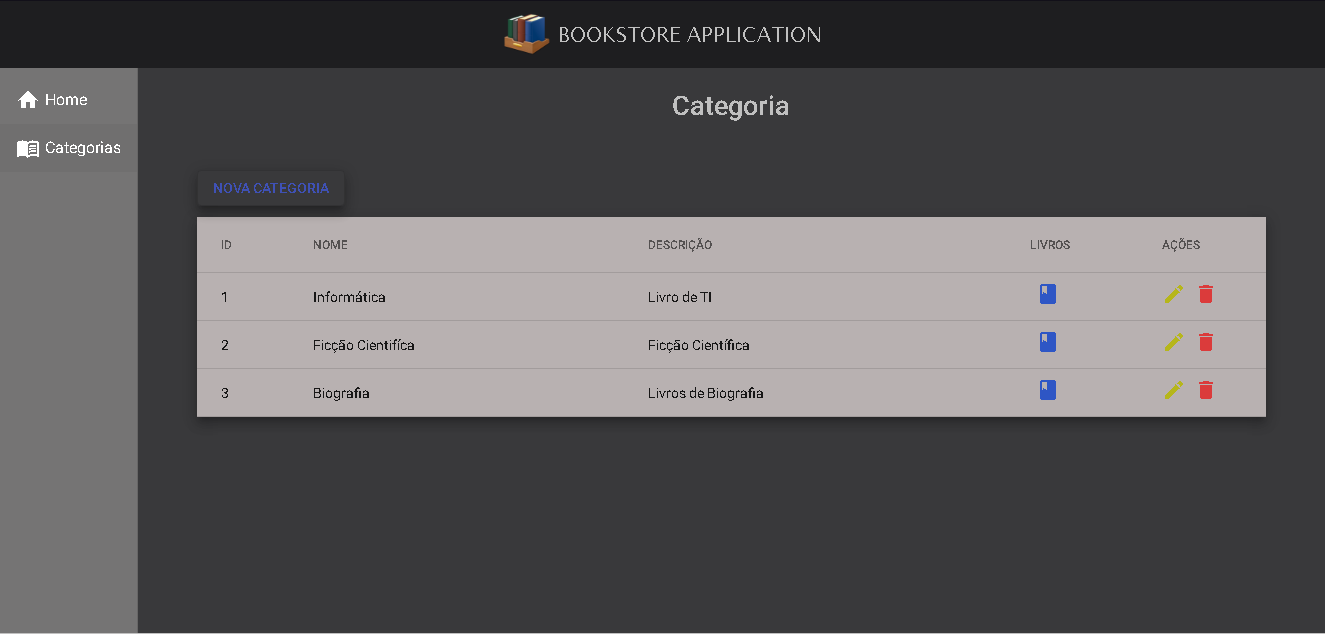Click the NOME column header
This screenshot has height=634, width=1325.
tap(330, 244)
